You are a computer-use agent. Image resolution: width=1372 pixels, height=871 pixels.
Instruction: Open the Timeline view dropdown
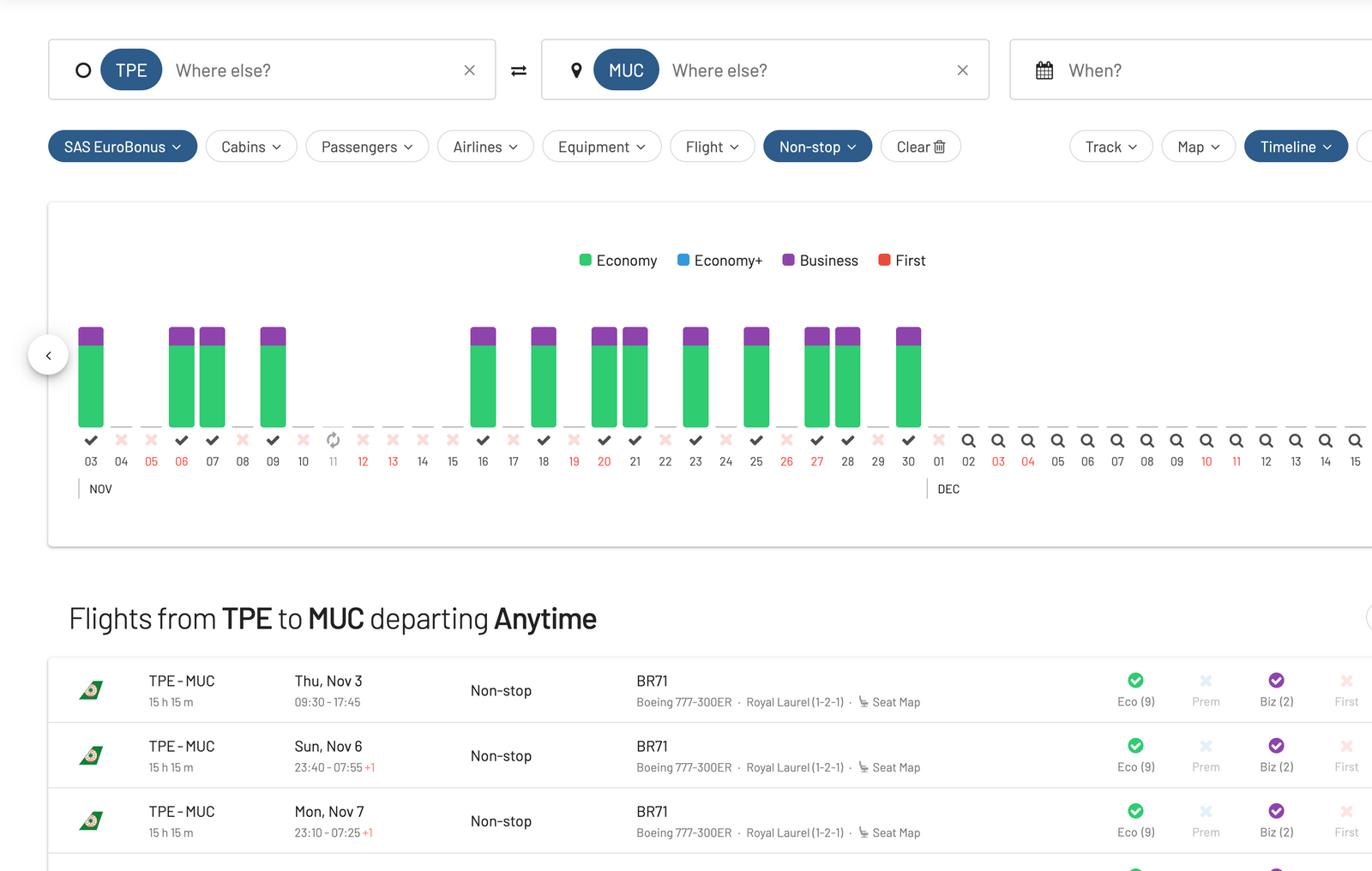(1296, 147)
